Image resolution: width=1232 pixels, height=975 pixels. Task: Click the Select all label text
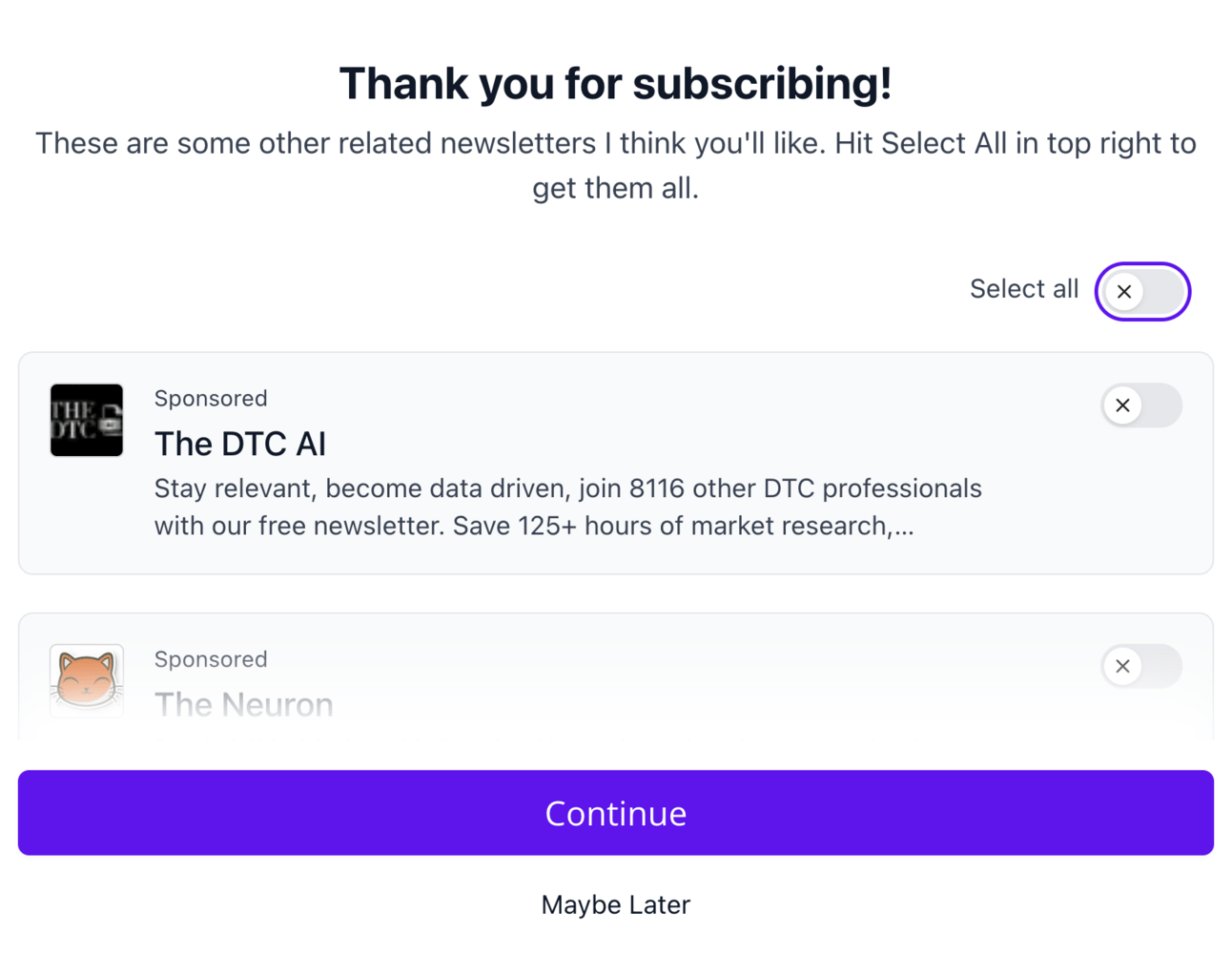(1023, 289)
